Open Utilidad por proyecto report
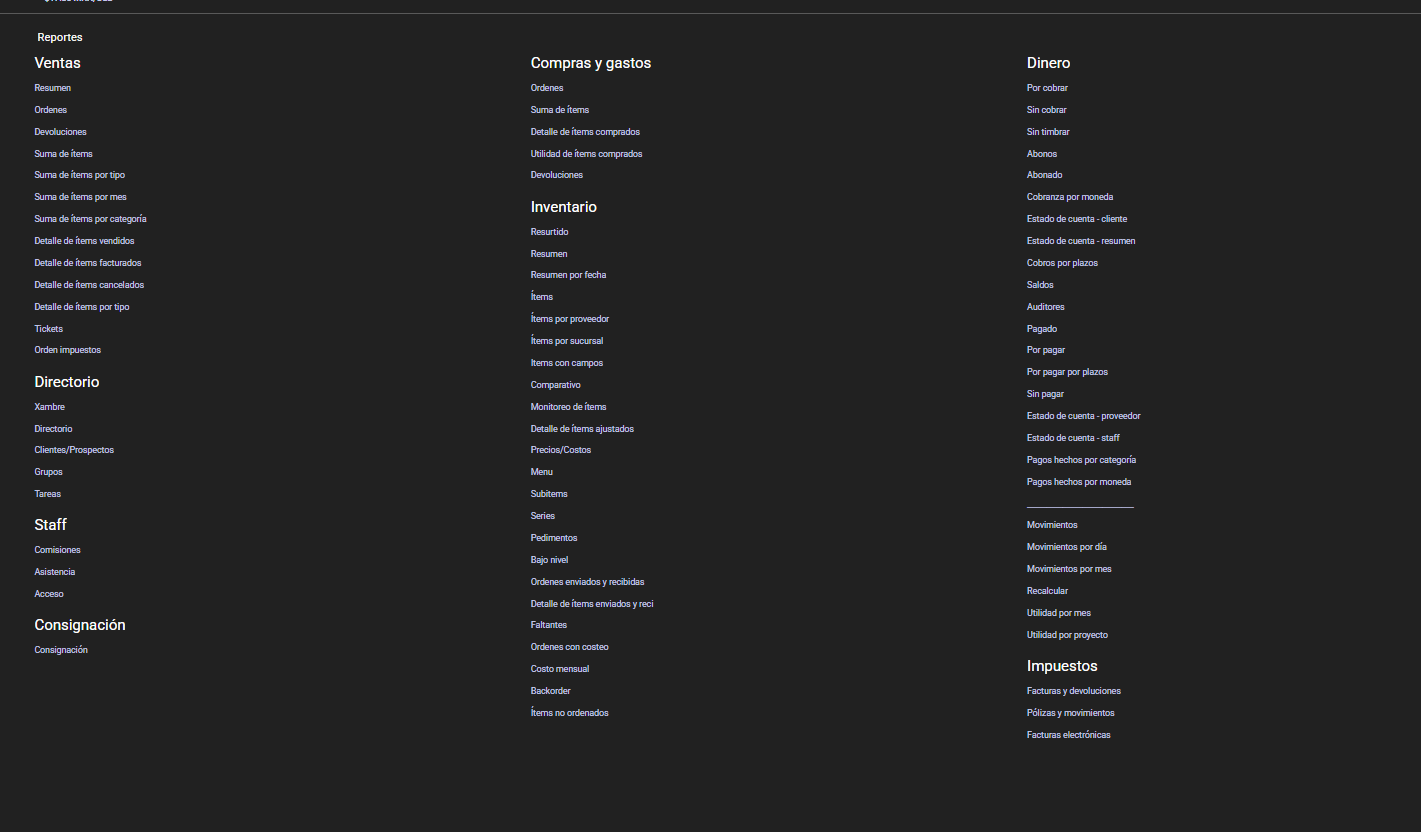Image resolution: width=1421 pixels, height=832 pixels. click(x=1067, y=635)
